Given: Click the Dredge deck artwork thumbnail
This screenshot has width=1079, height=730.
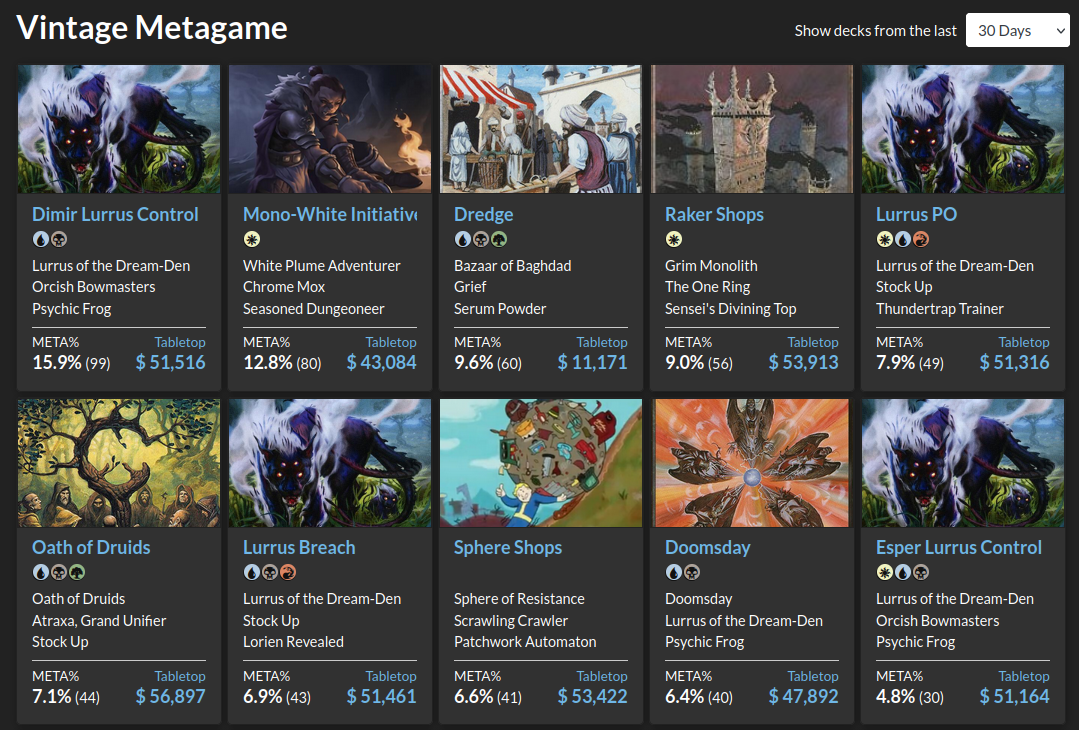Looking at the screenshot, I should tap(541, 129).
